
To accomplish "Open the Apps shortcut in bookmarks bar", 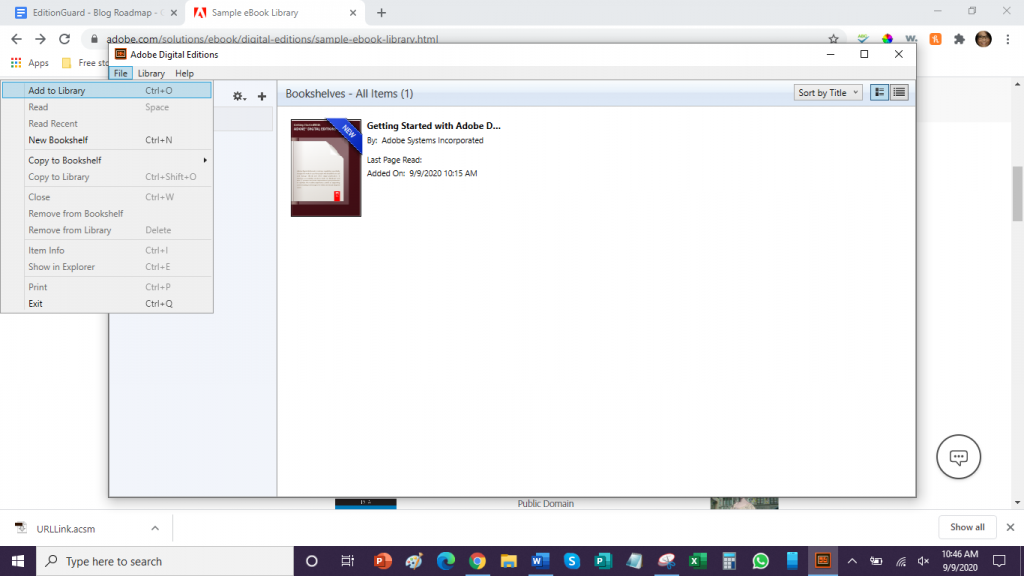I will coord(29,63).
